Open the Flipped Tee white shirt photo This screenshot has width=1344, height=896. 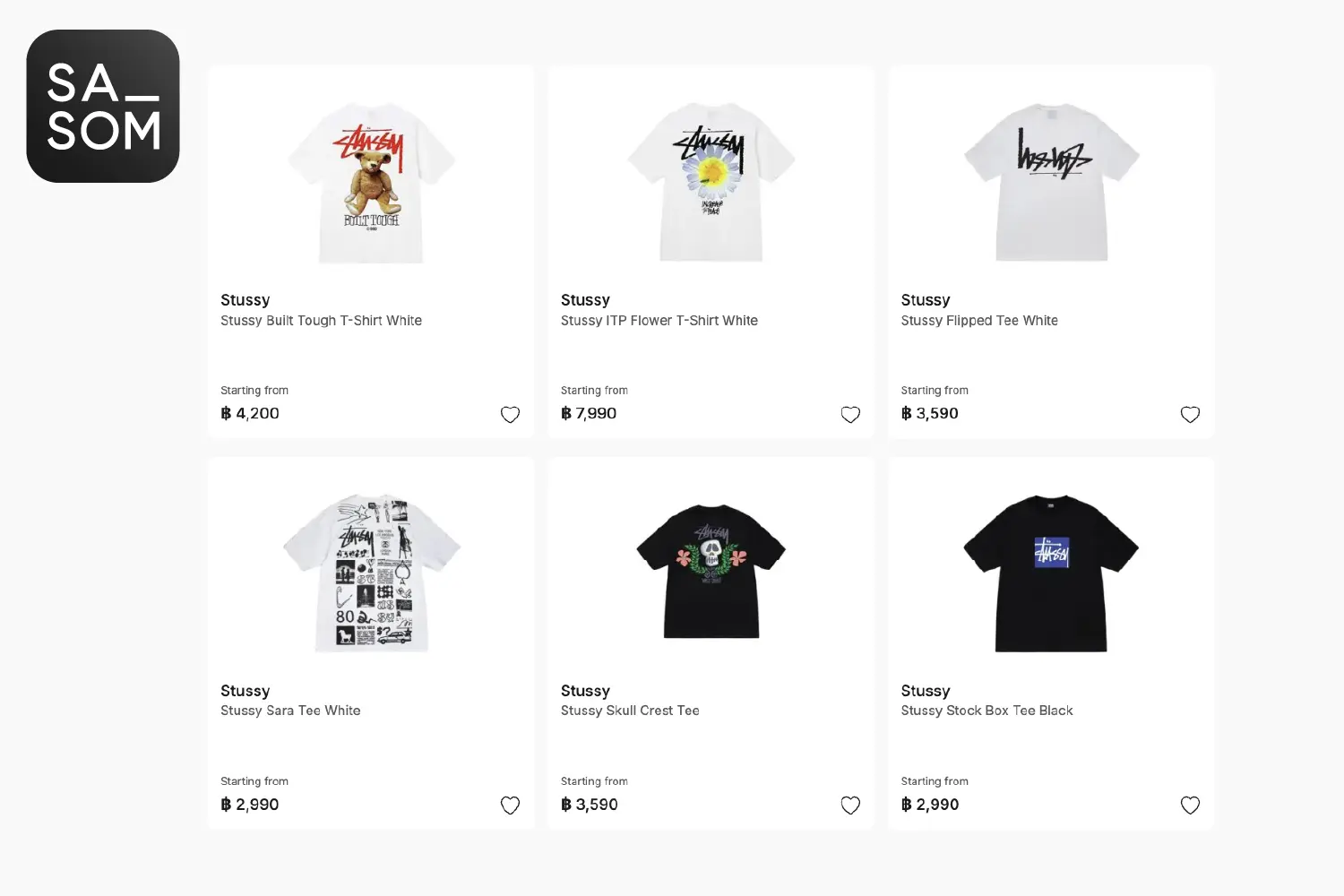[x=1052, y=182]
